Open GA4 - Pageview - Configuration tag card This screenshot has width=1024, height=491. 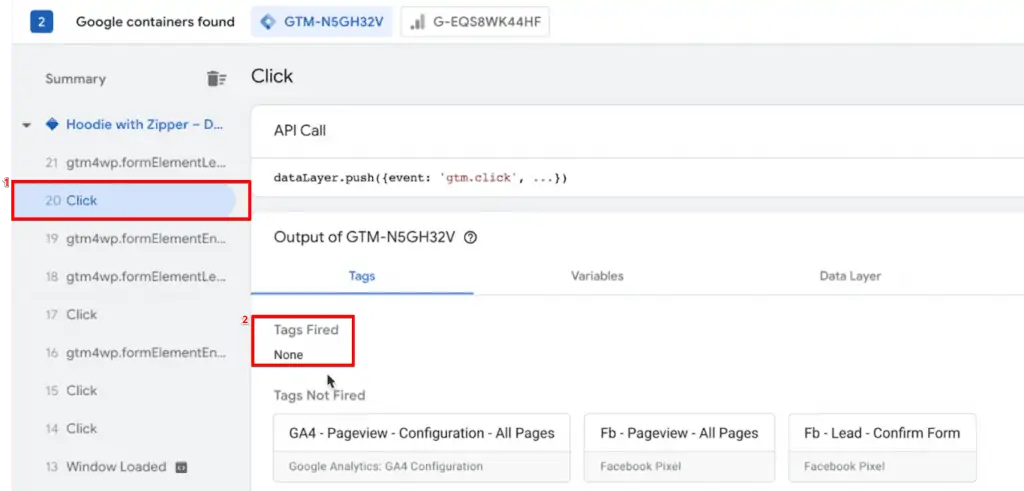[x=422, y=447]
